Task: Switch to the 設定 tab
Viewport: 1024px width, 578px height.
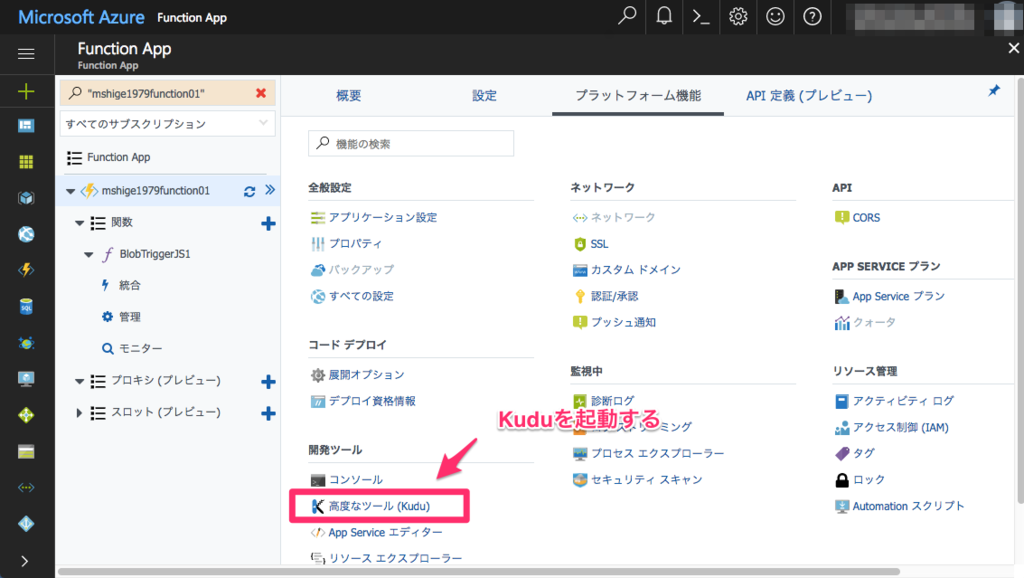Action: pyautogui.click(x=484, y=96)
